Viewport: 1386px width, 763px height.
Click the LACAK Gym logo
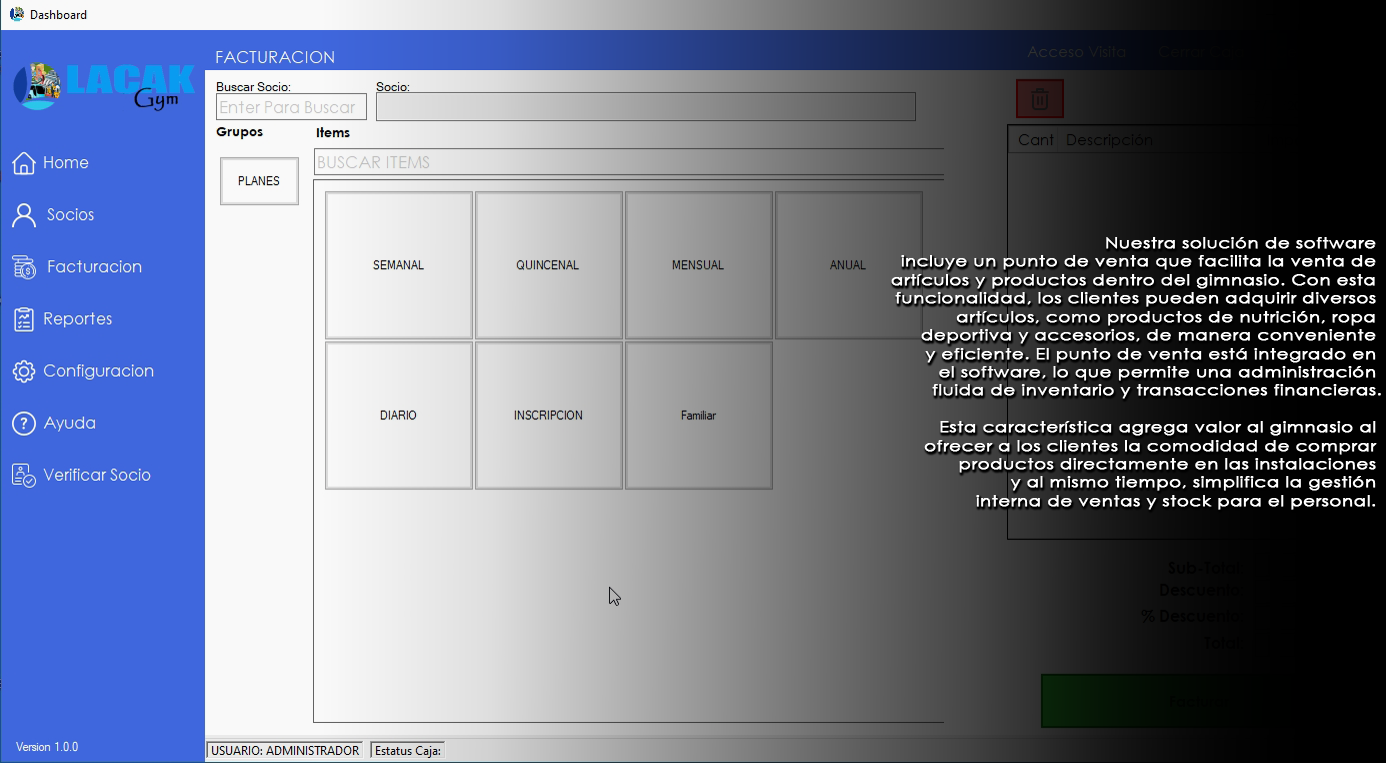pos(102,87)
